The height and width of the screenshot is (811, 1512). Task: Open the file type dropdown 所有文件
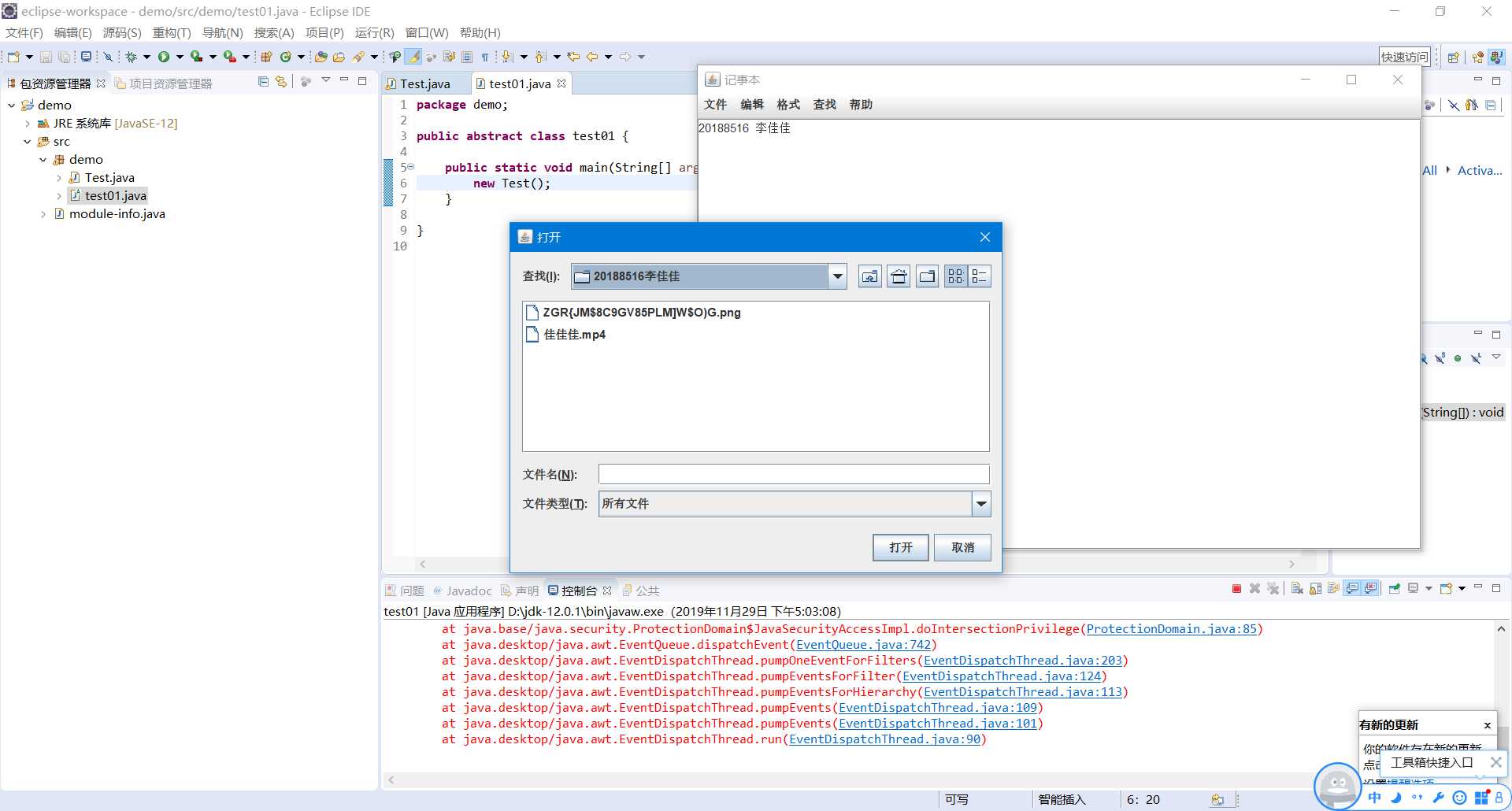981,504
